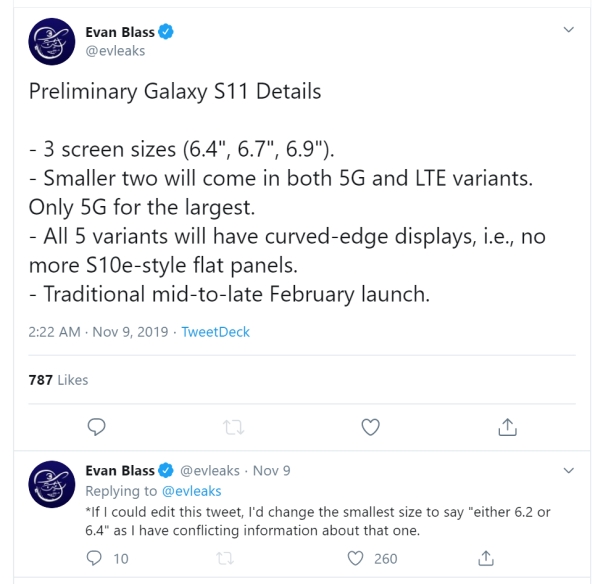
Task: Share the follow-up reply tweet
Action: point(487,559)
